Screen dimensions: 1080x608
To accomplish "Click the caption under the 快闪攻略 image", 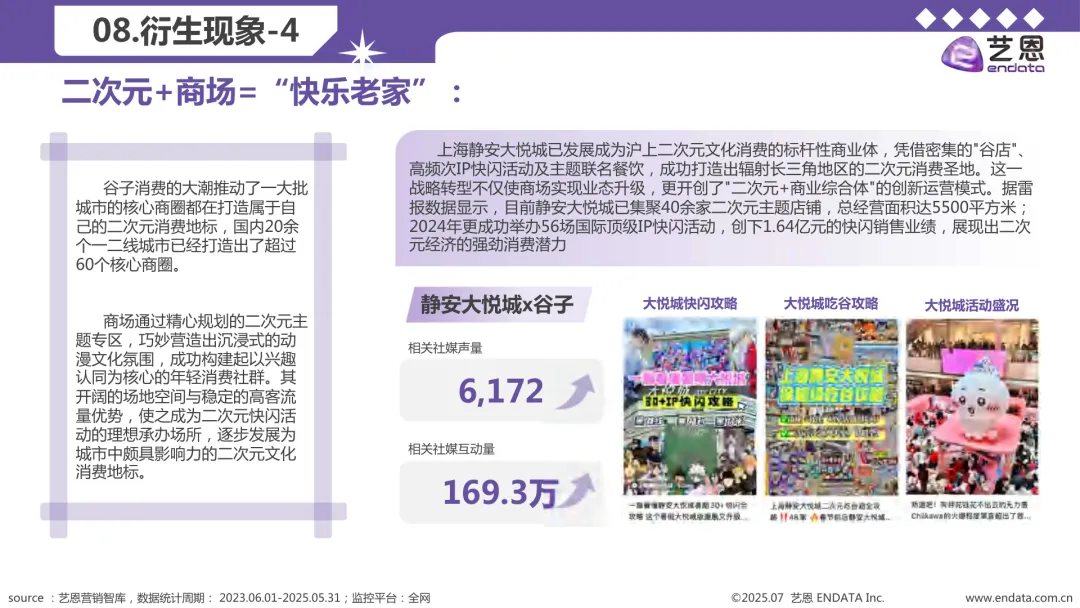I will pyautogui.click(x=688, y=510).
